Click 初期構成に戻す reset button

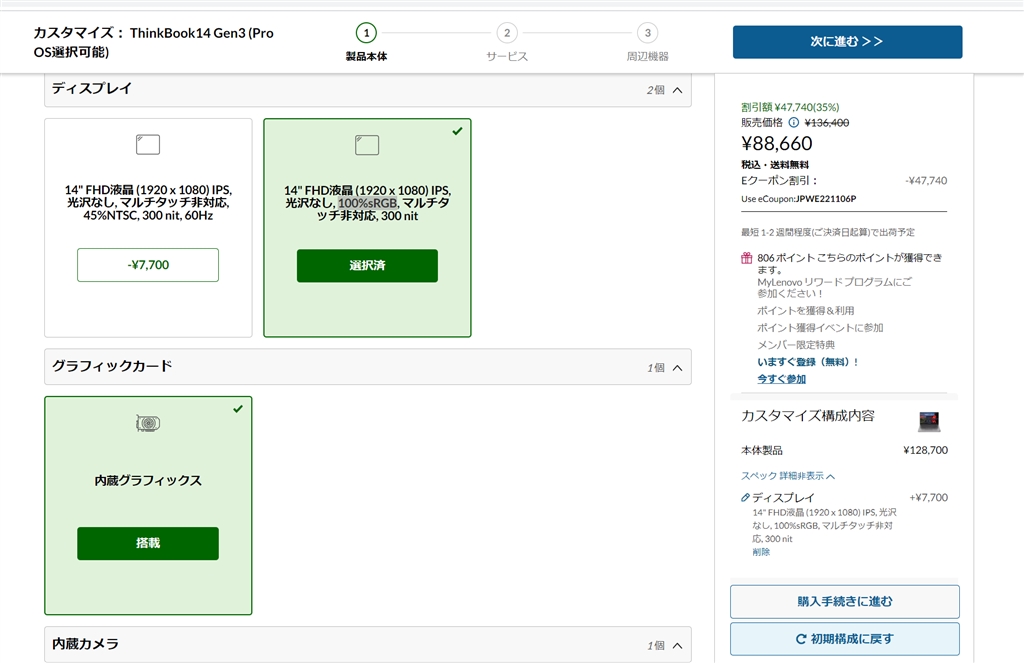844,639
